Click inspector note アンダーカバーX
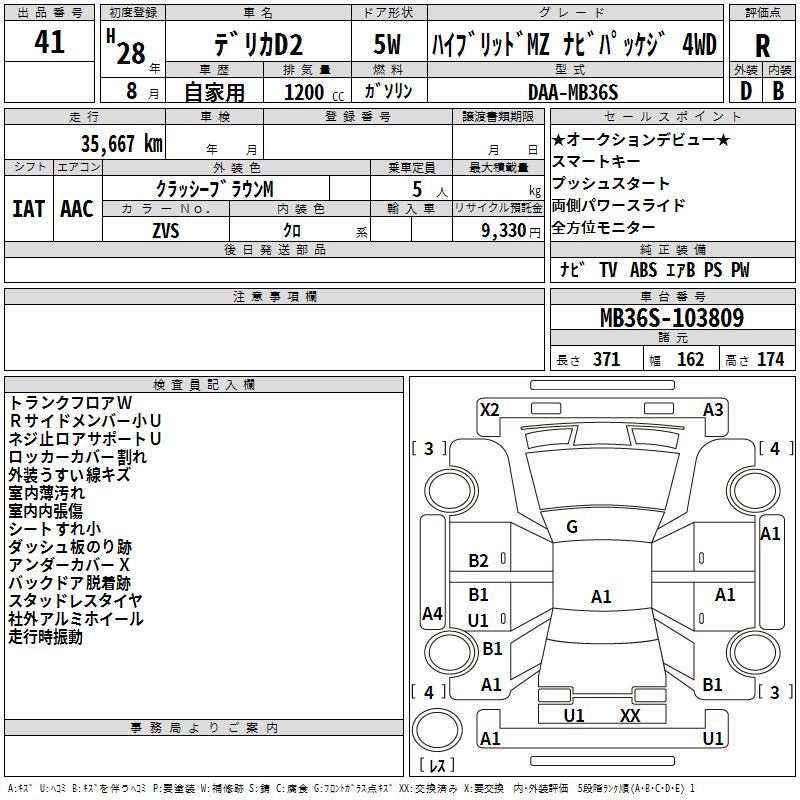800x800 pixels. [x=69, y=565]
